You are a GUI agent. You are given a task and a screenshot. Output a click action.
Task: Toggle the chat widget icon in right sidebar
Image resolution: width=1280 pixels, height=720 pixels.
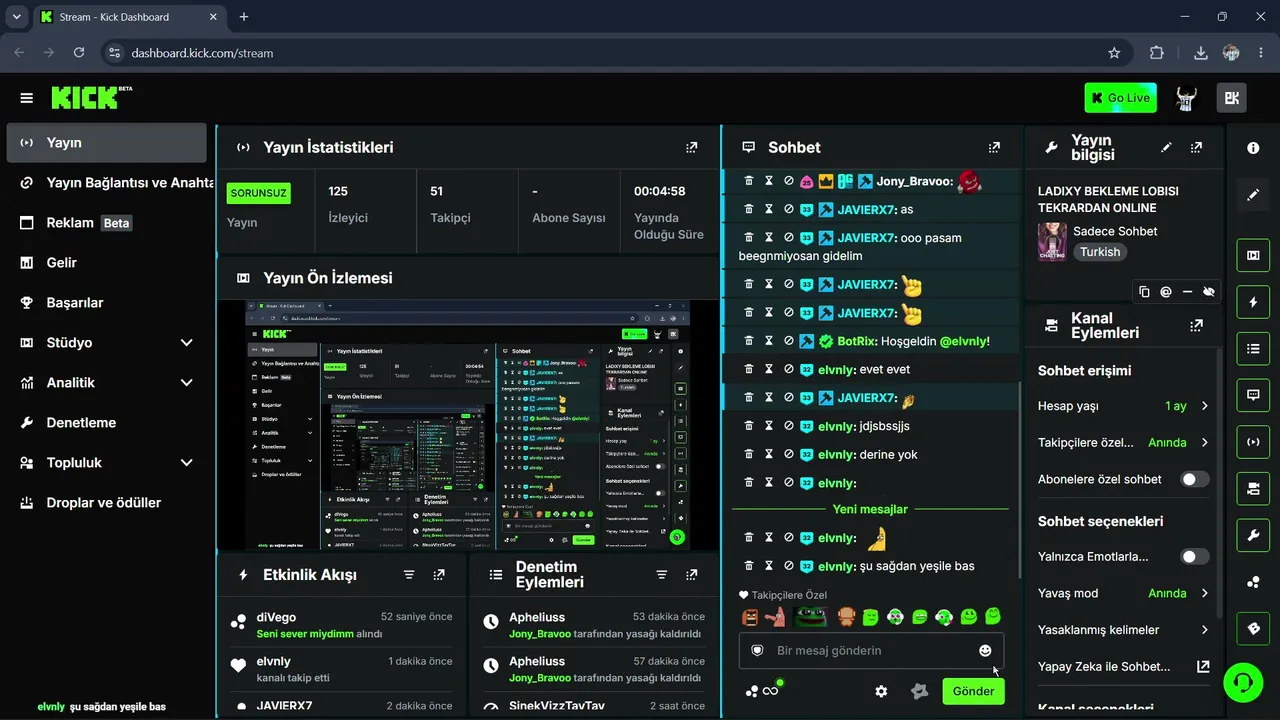click(x=1253, y=395)
